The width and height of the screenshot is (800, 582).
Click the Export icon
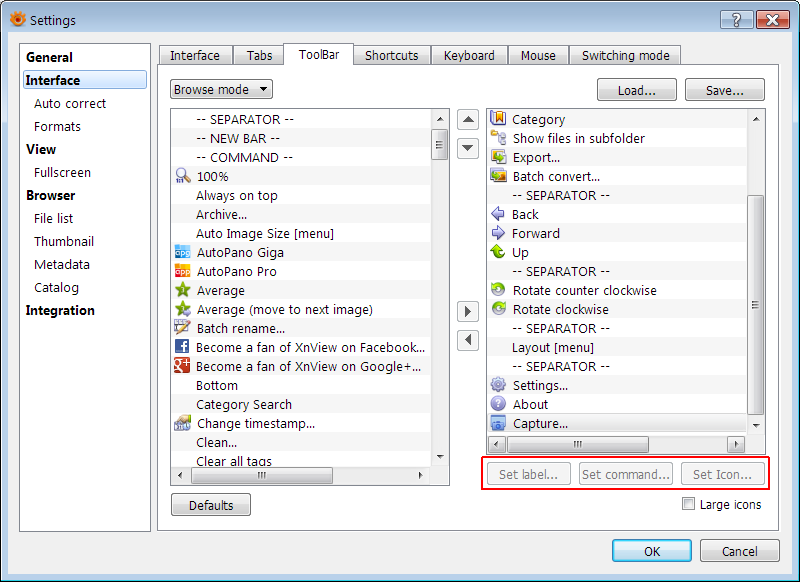(498, 157)
